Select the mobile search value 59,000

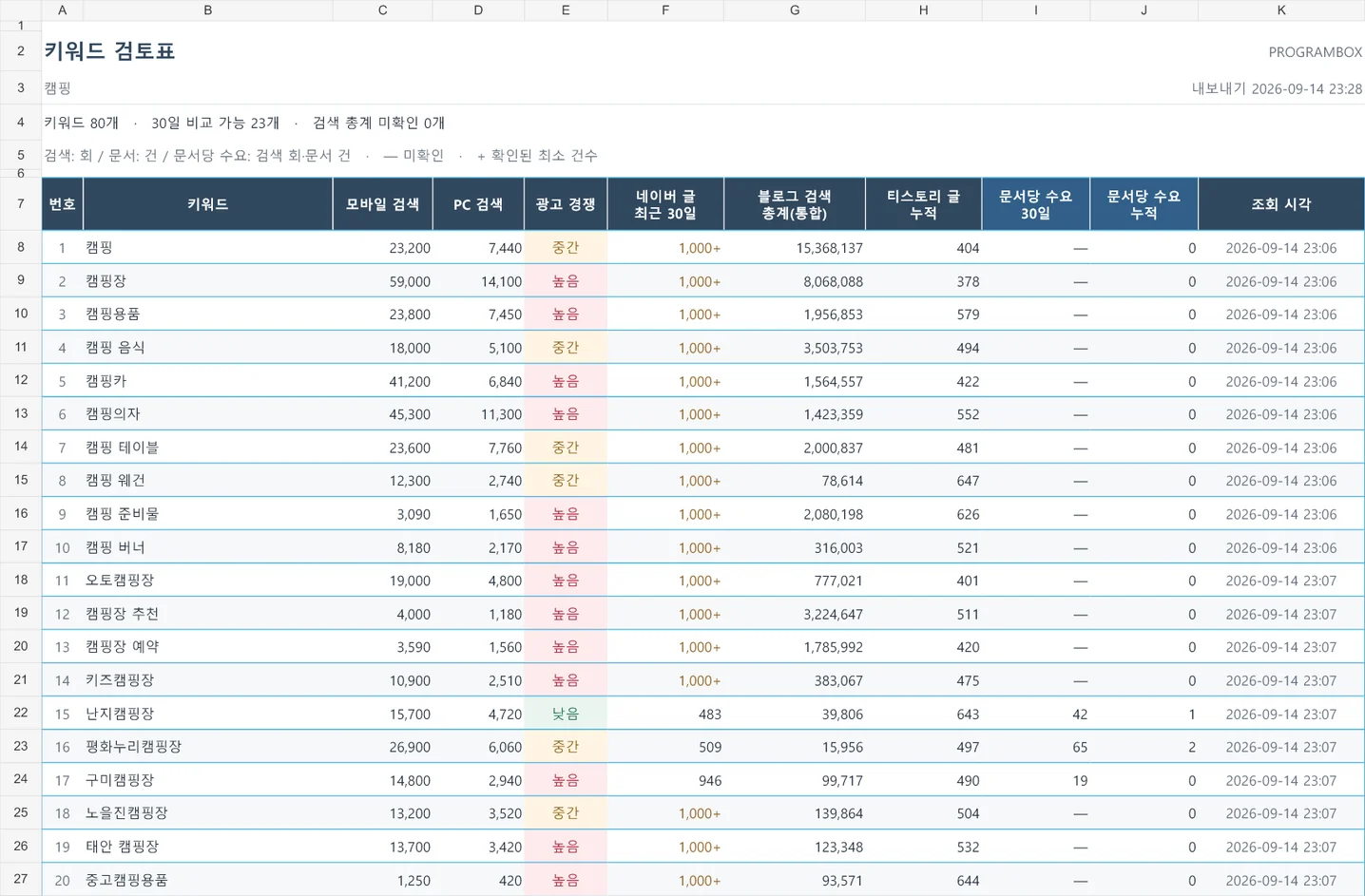410,282
